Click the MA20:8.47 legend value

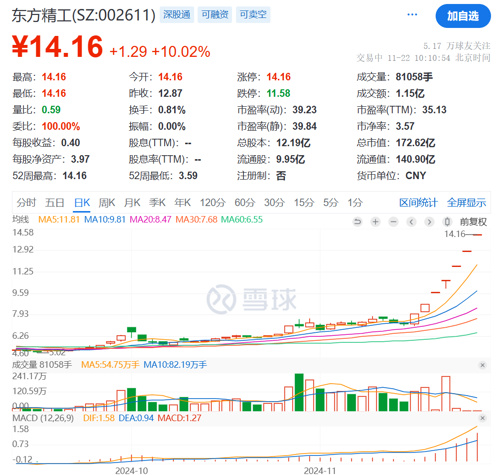coord(150,220)
